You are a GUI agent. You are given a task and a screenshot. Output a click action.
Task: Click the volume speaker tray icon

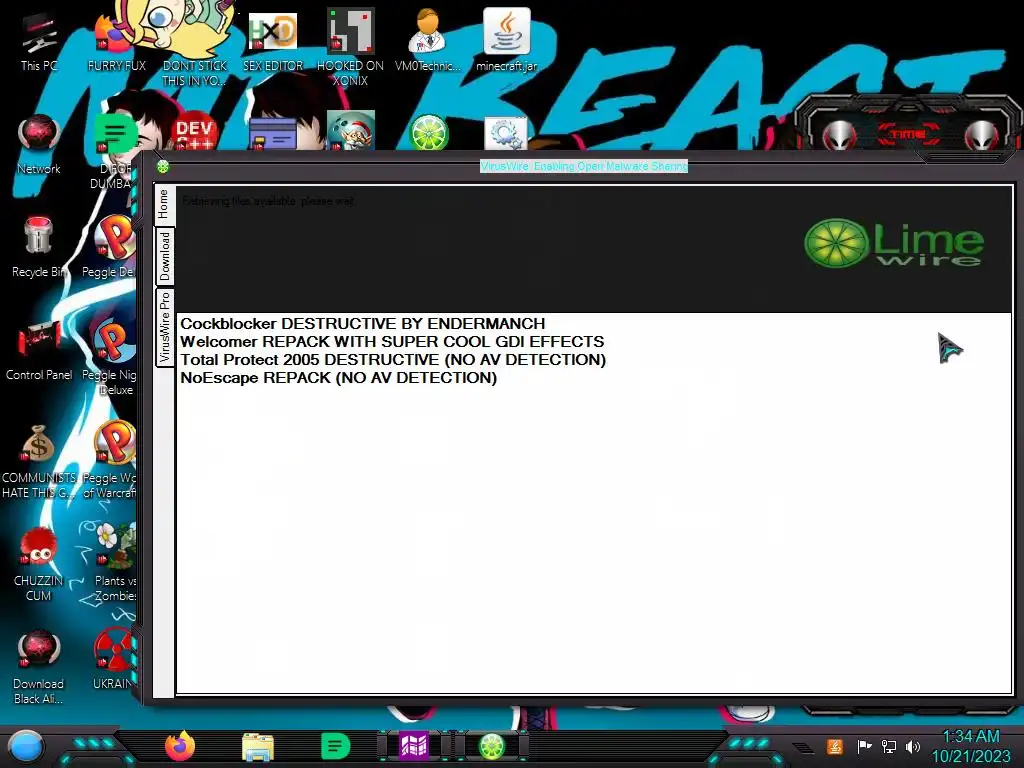click(x=913, y=746)
